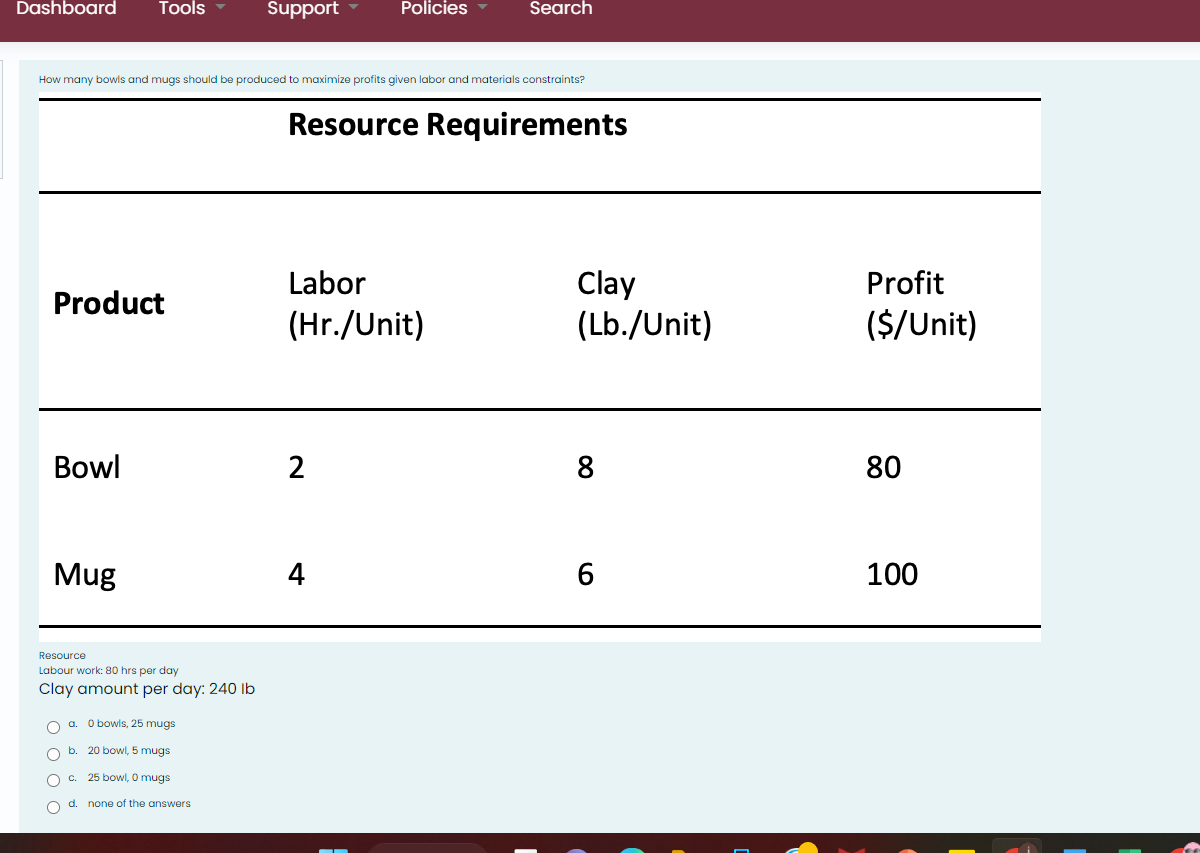Expand the Policies dropdown
Screen dimensions: 1200x853
(443, 10)
